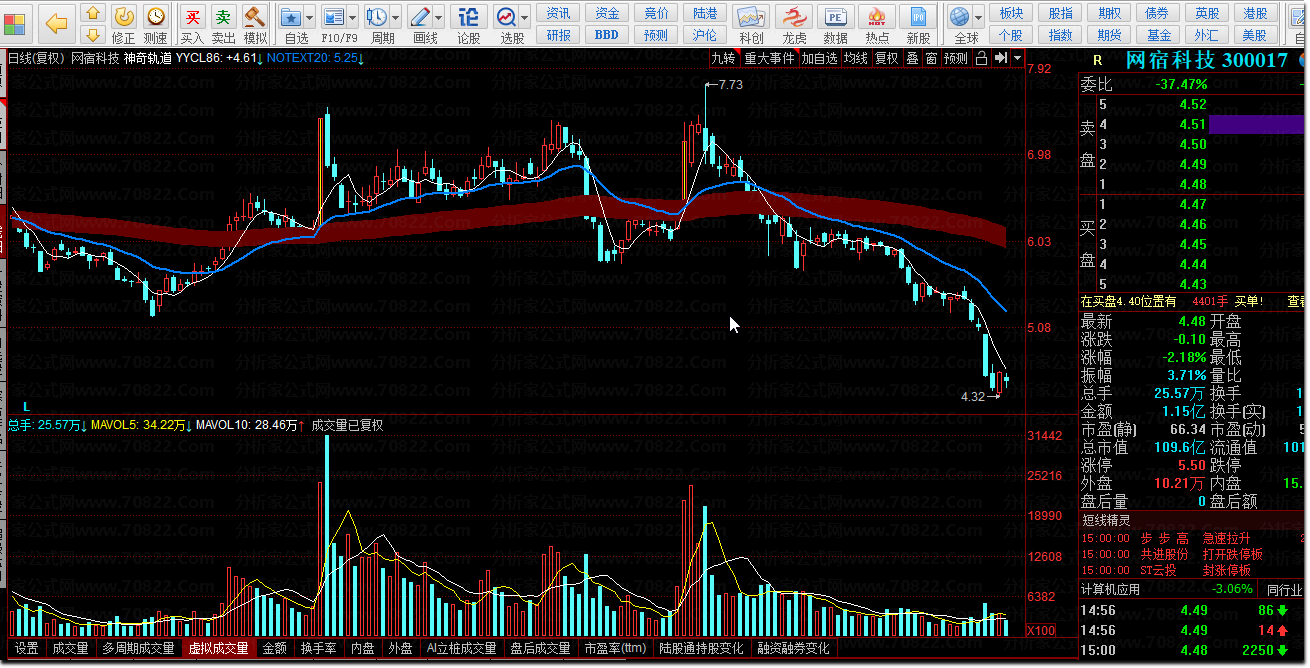Select the 虚拟成交量 virtual volume tab
Screen dimensions: 1310x668
click(x=218, y=648)
